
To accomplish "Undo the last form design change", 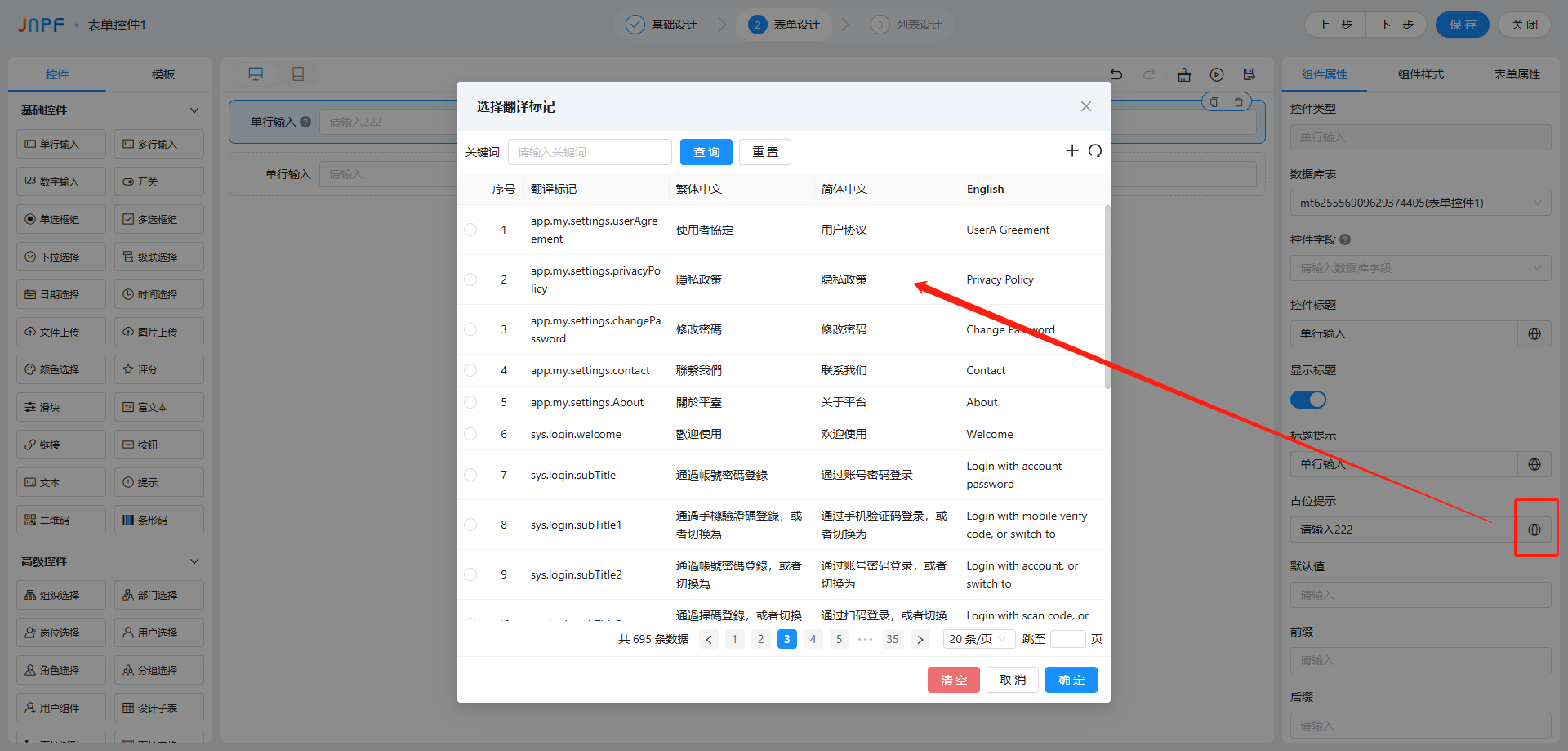I will tap(1116, 74).
